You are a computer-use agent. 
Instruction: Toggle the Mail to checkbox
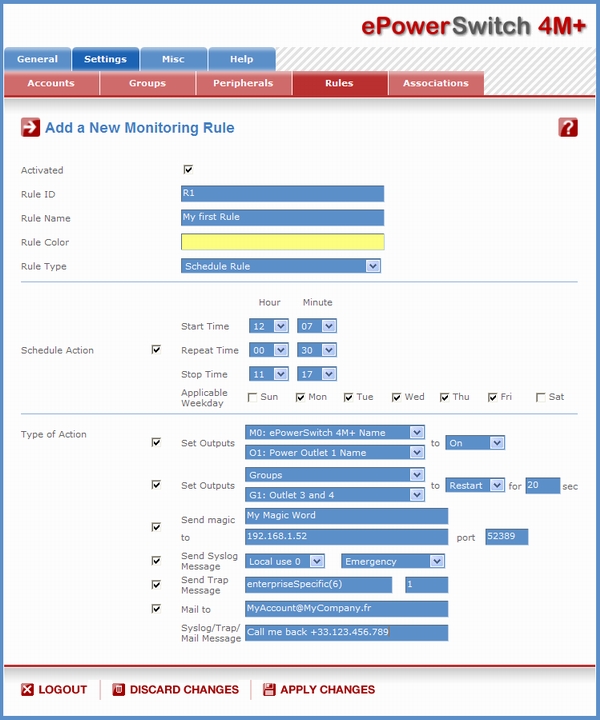156,609
